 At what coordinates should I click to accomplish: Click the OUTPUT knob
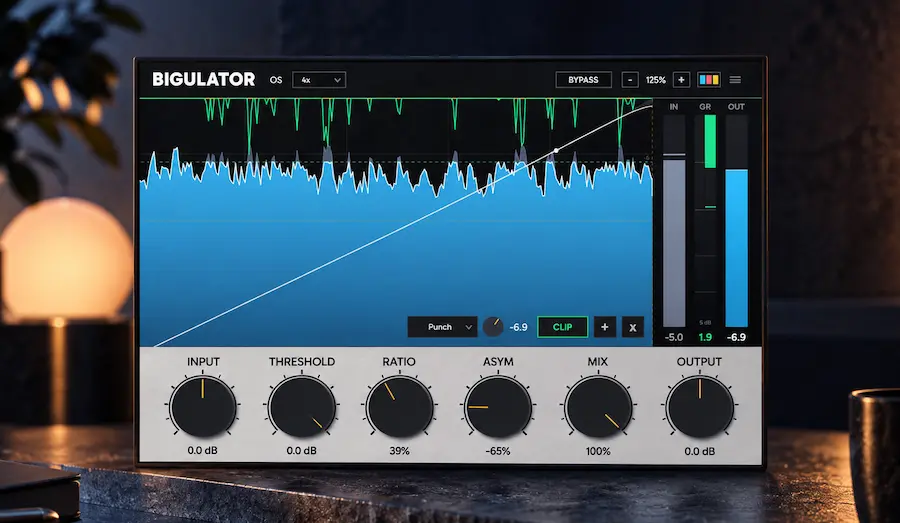tap(700, 406)
